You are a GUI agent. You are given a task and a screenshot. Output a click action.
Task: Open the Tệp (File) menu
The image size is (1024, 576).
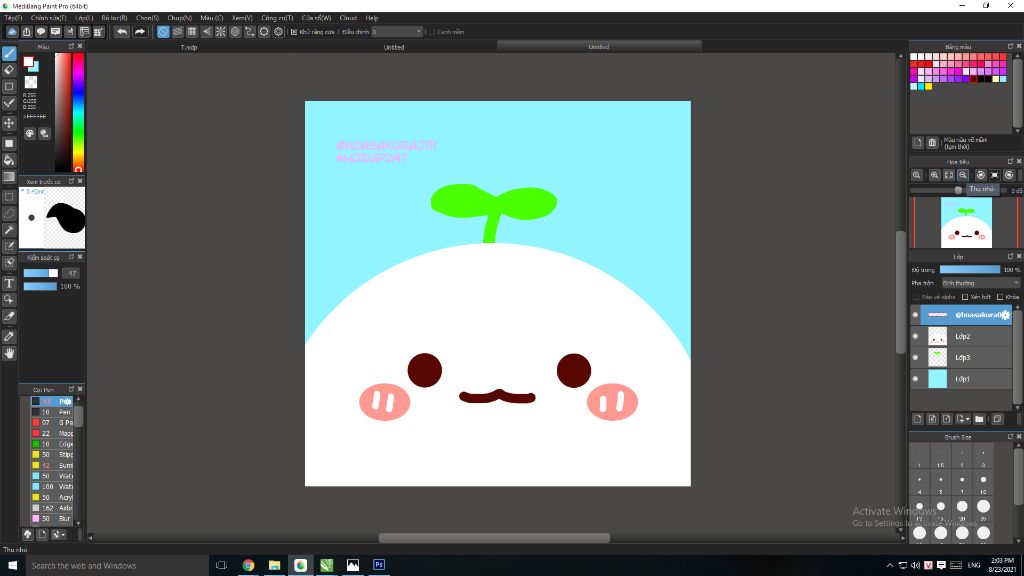[x=13, y=18]
